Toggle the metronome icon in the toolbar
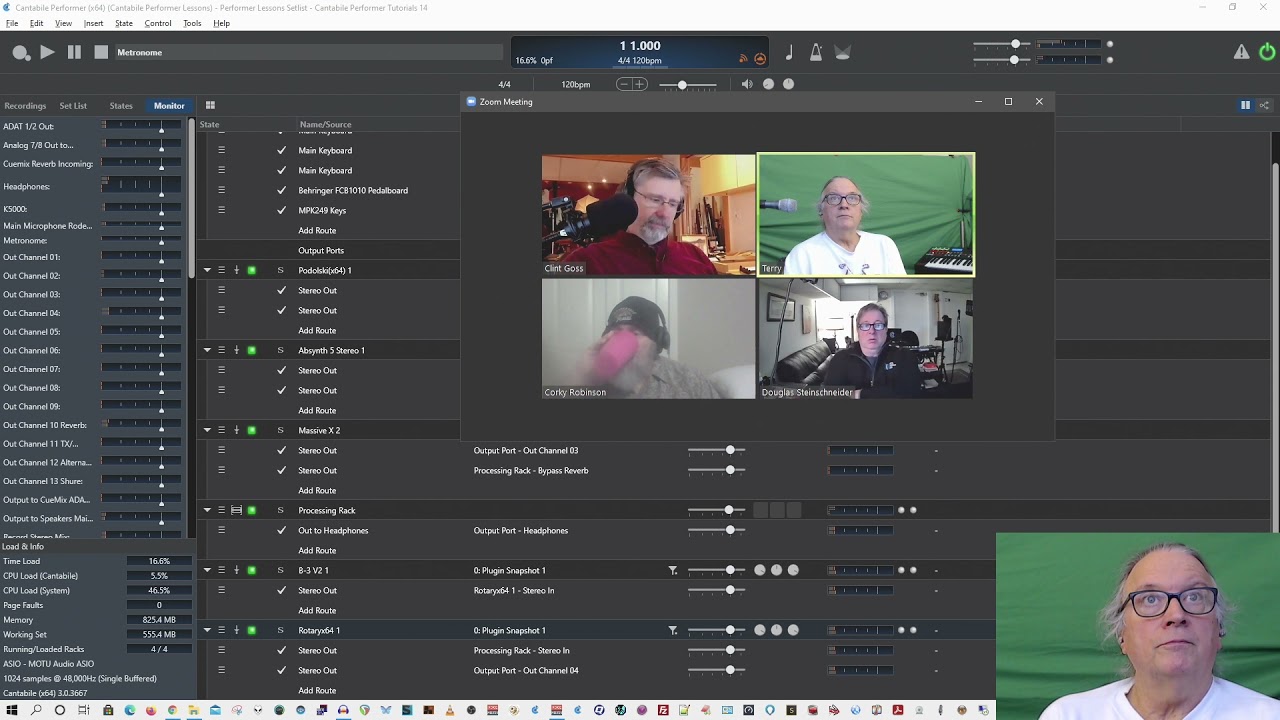The width and height of the screenshot is (1280, 720). pyautogui.click(x=816, y=53)
